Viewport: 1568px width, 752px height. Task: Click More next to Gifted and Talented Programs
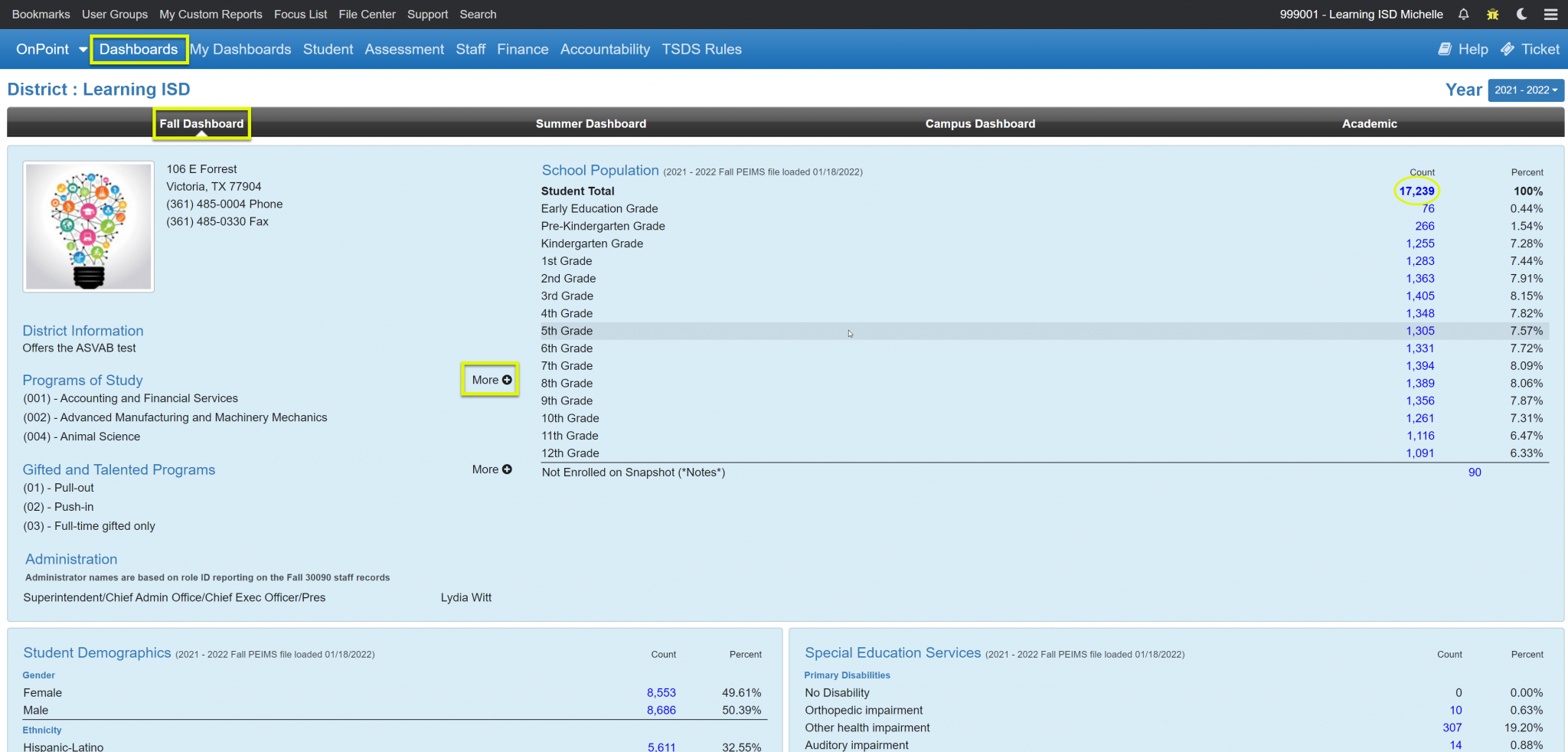click(x=491, y=469)
